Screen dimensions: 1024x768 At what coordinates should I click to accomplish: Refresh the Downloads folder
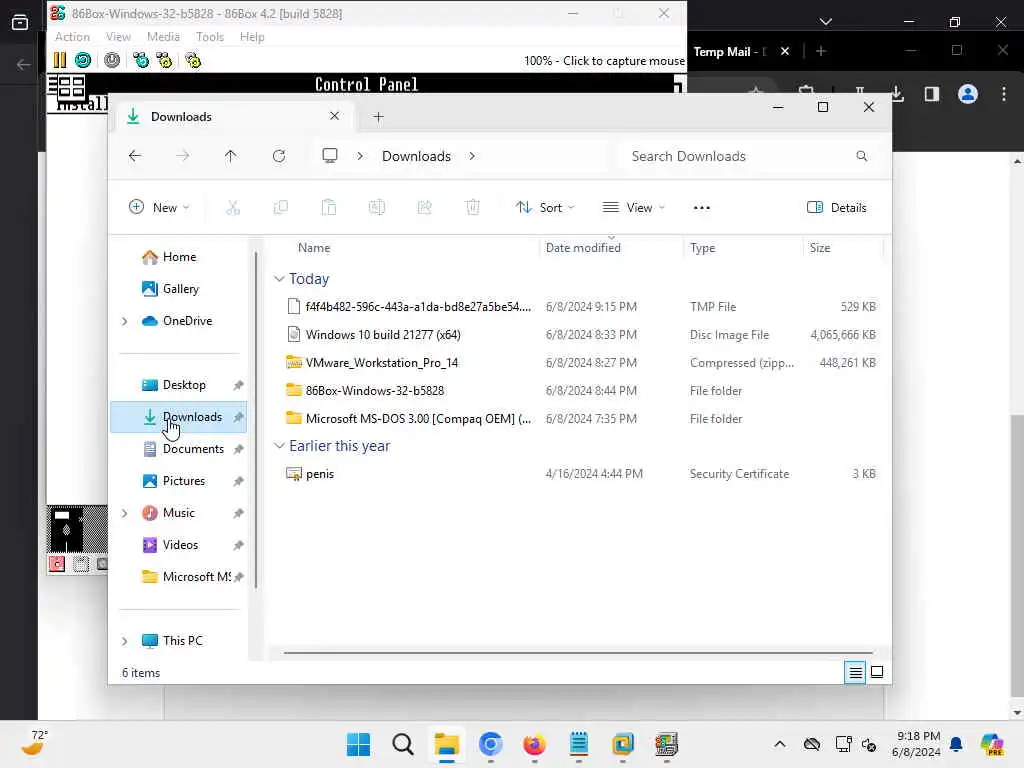[279, 156]
